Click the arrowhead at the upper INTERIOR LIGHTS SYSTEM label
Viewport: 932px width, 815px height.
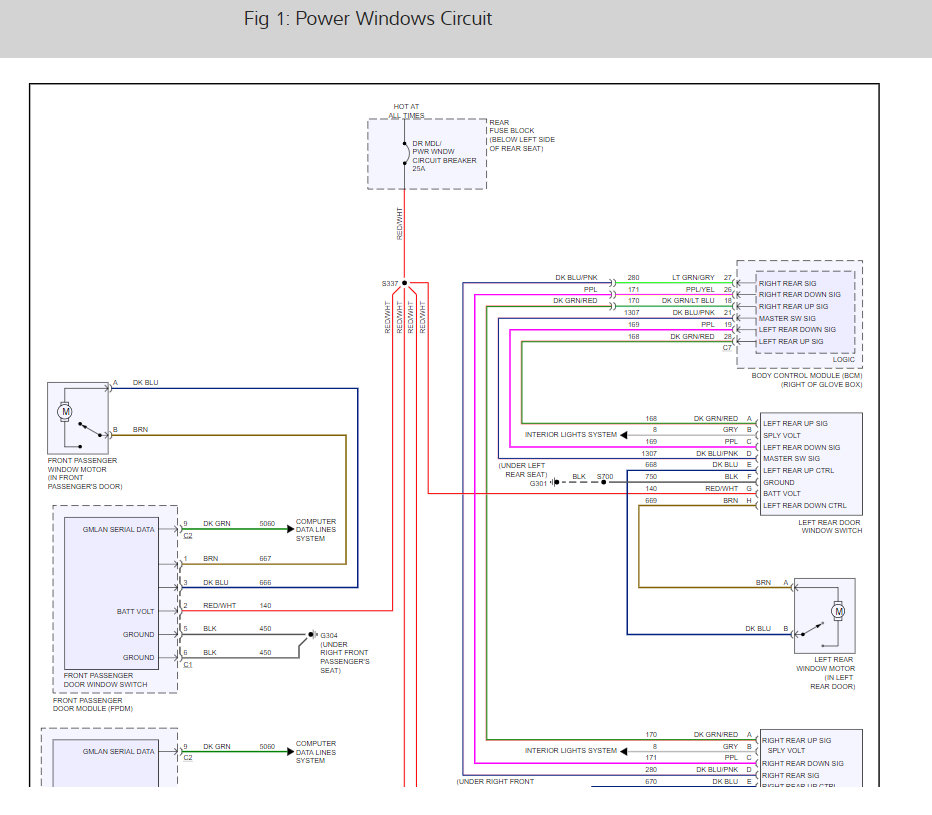point(624,435)
